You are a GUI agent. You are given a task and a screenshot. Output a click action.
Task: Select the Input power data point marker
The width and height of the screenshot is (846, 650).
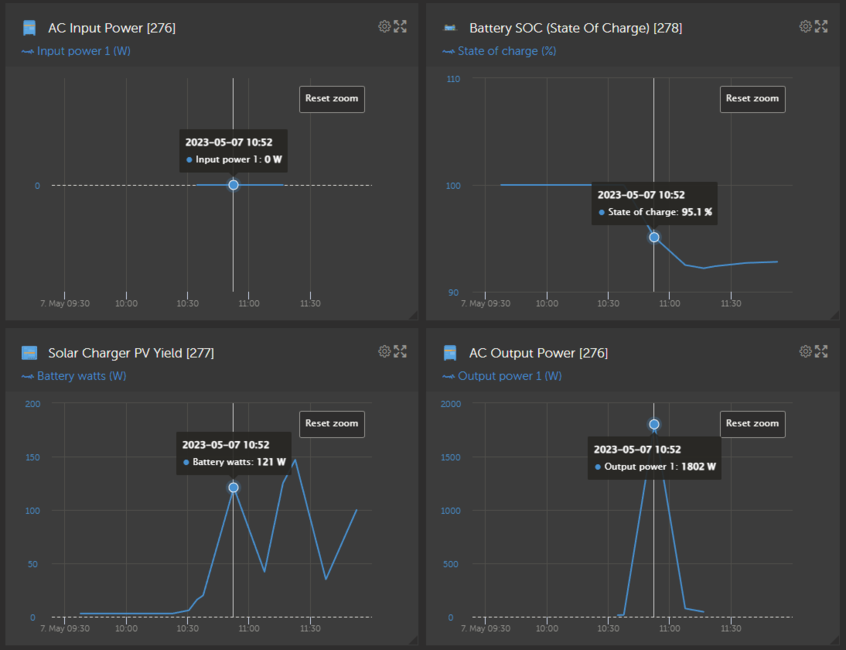tap(233, 185)
